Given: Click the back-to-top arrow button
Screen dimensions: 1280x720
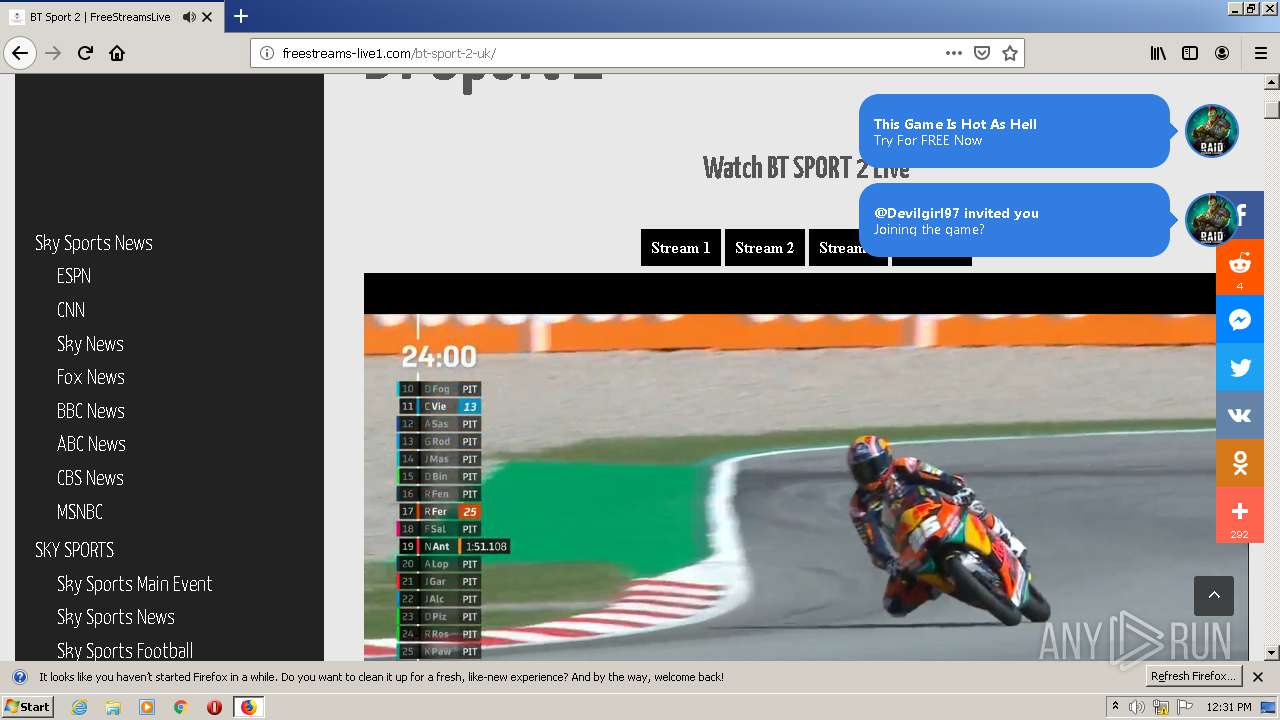Looking at the screenshot, I should coord(1214,596).
